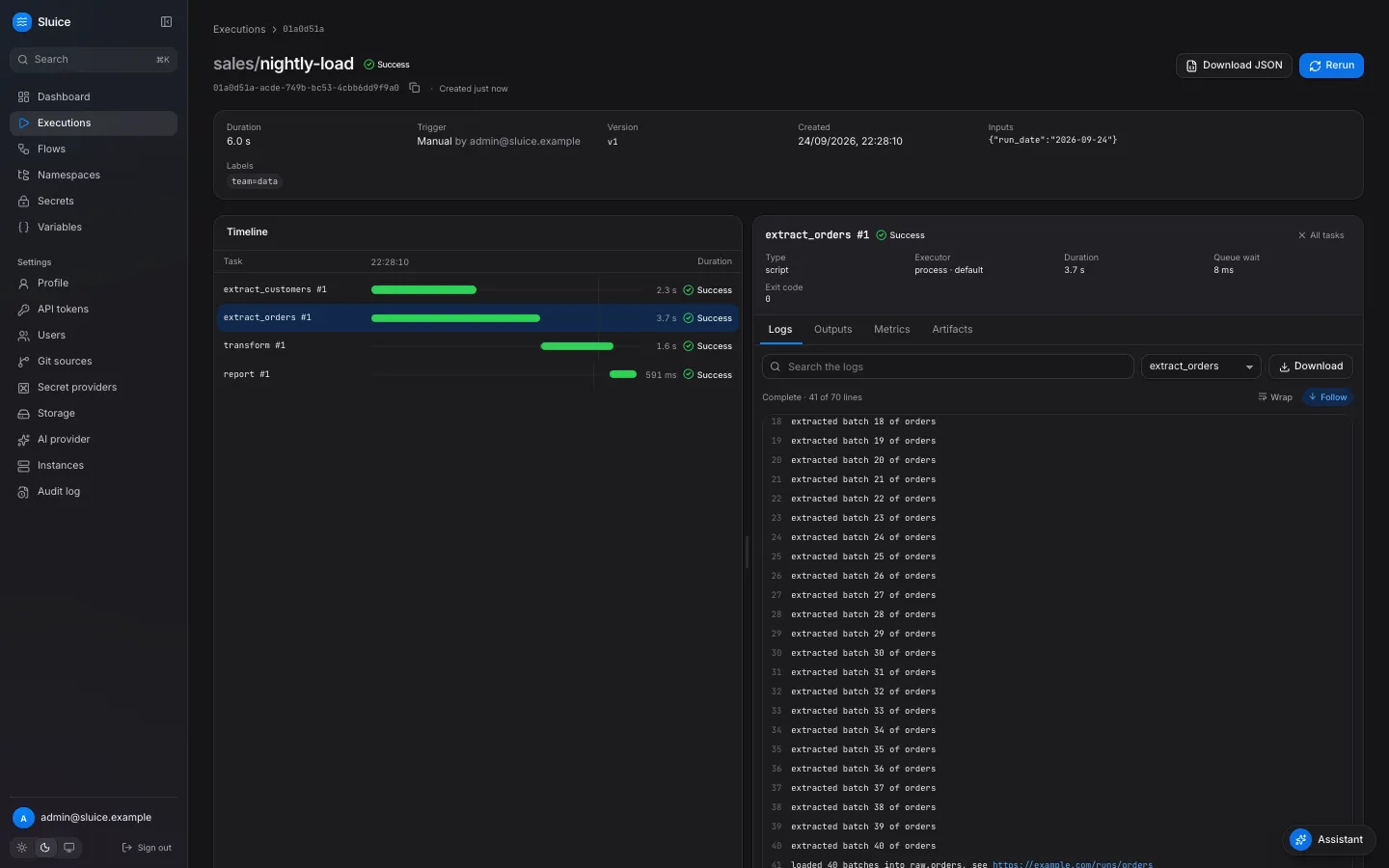Go to Executions in sidebar

(94, 122)
